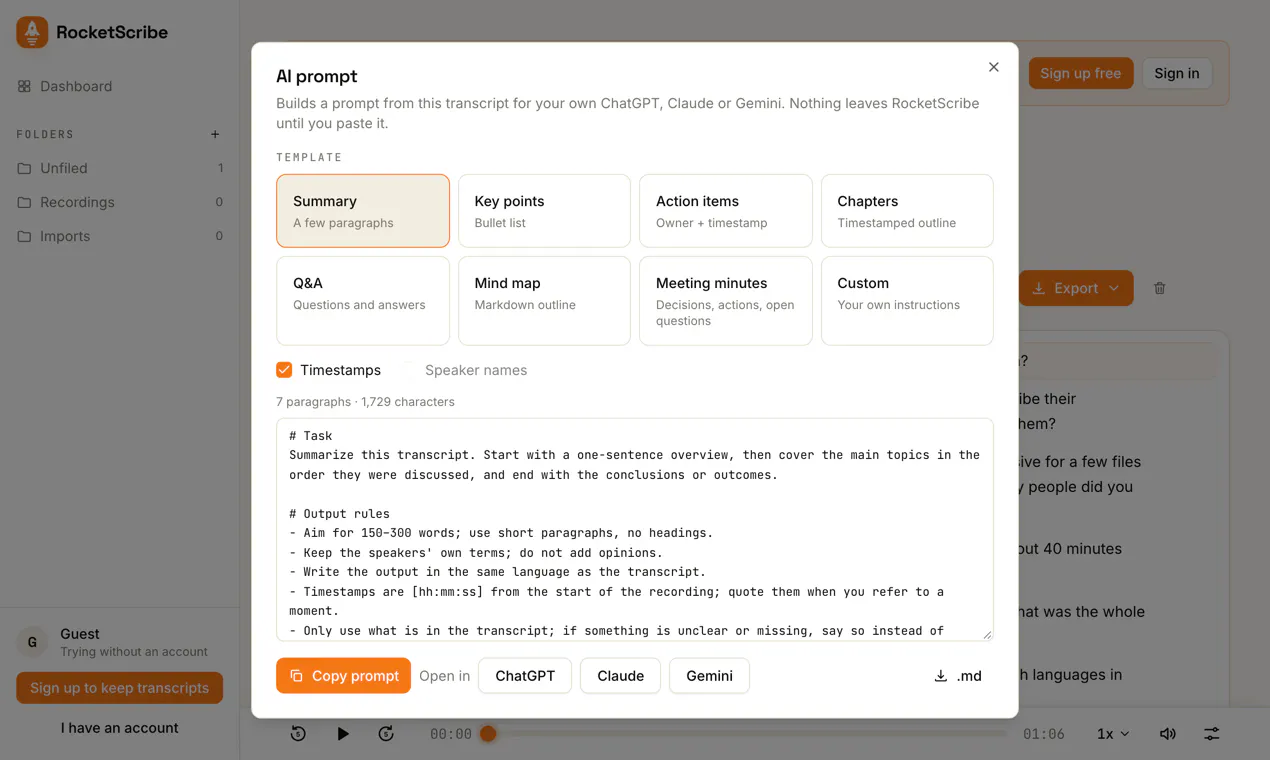This screenshot has width=1270, height=760.
Task: Click the orange playback position handle
Action: (x=488, y=734)
